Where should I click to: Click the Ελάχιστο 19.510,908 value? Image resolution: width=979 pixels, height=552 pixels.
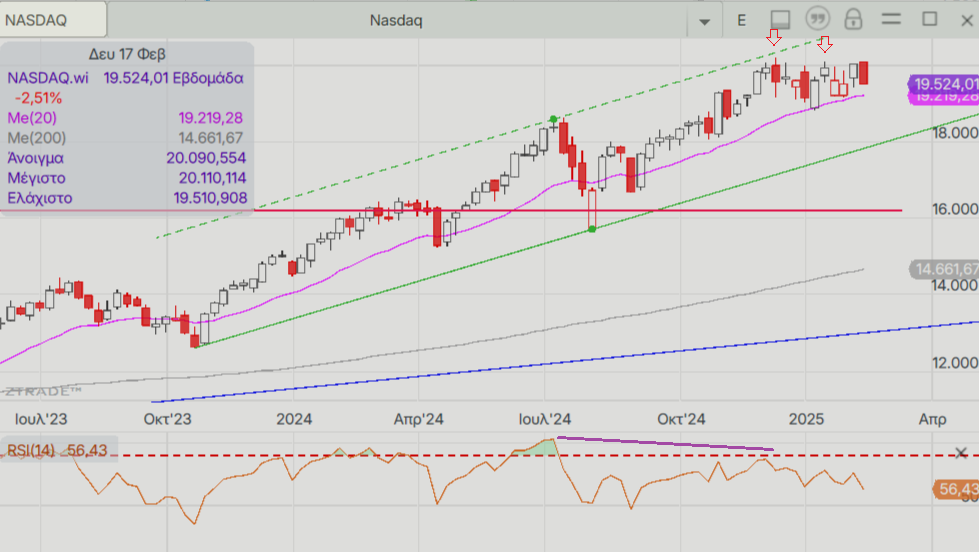click(210, 198)
